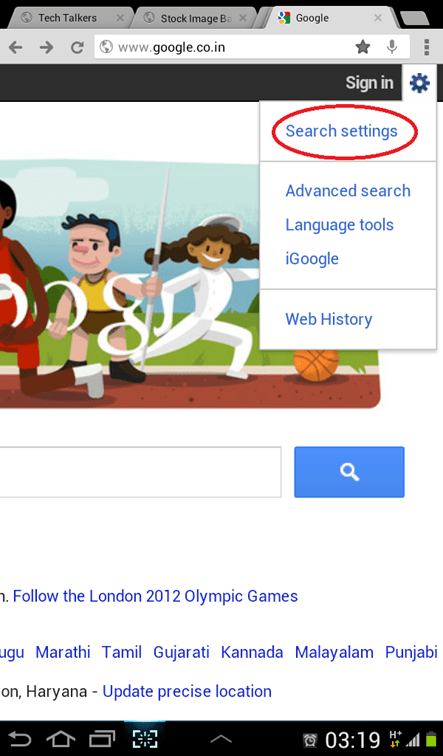The image size is (443, 756).
Task: Reload the page with refresh icon
Action: coord(77,47)
